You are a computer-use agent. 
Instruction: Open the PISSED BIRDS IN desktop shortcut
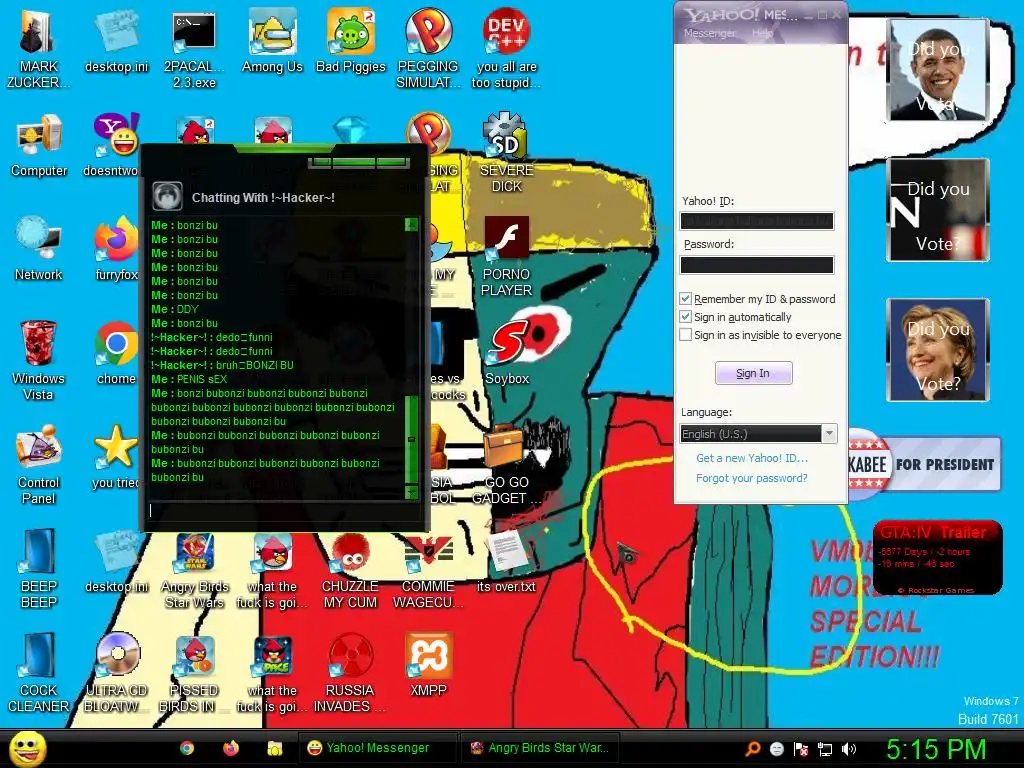click(194, 672)
